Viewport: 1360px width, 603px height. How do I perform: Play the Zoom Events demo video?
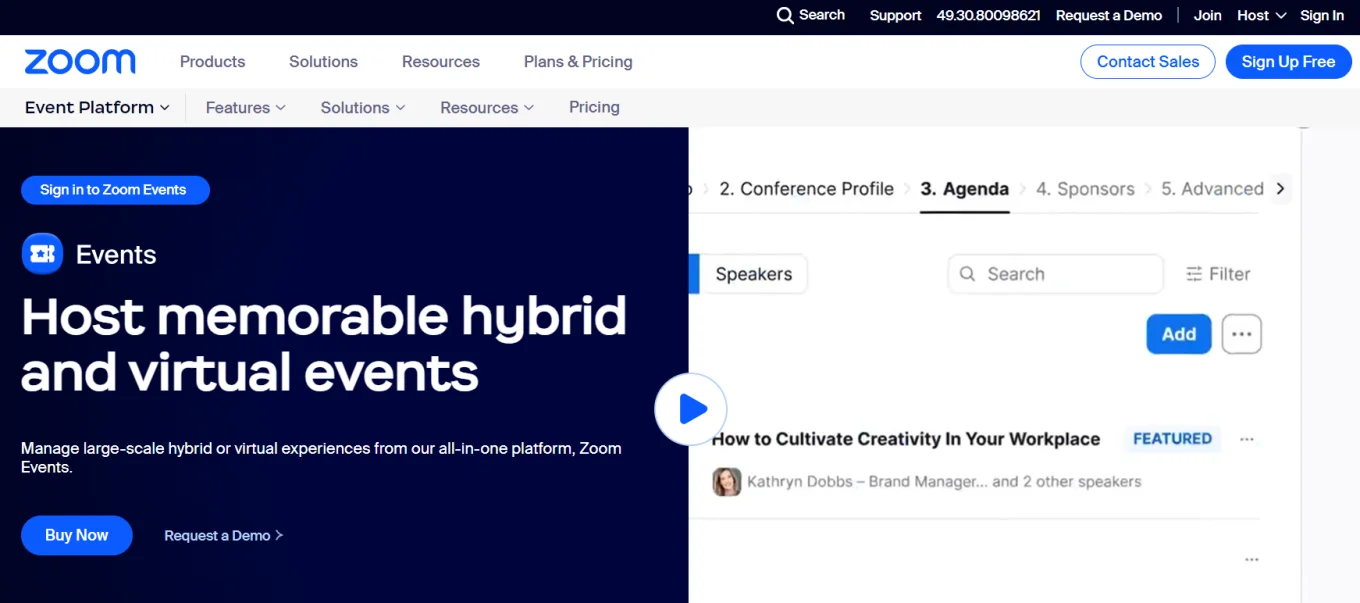click(x=690, y=408)
